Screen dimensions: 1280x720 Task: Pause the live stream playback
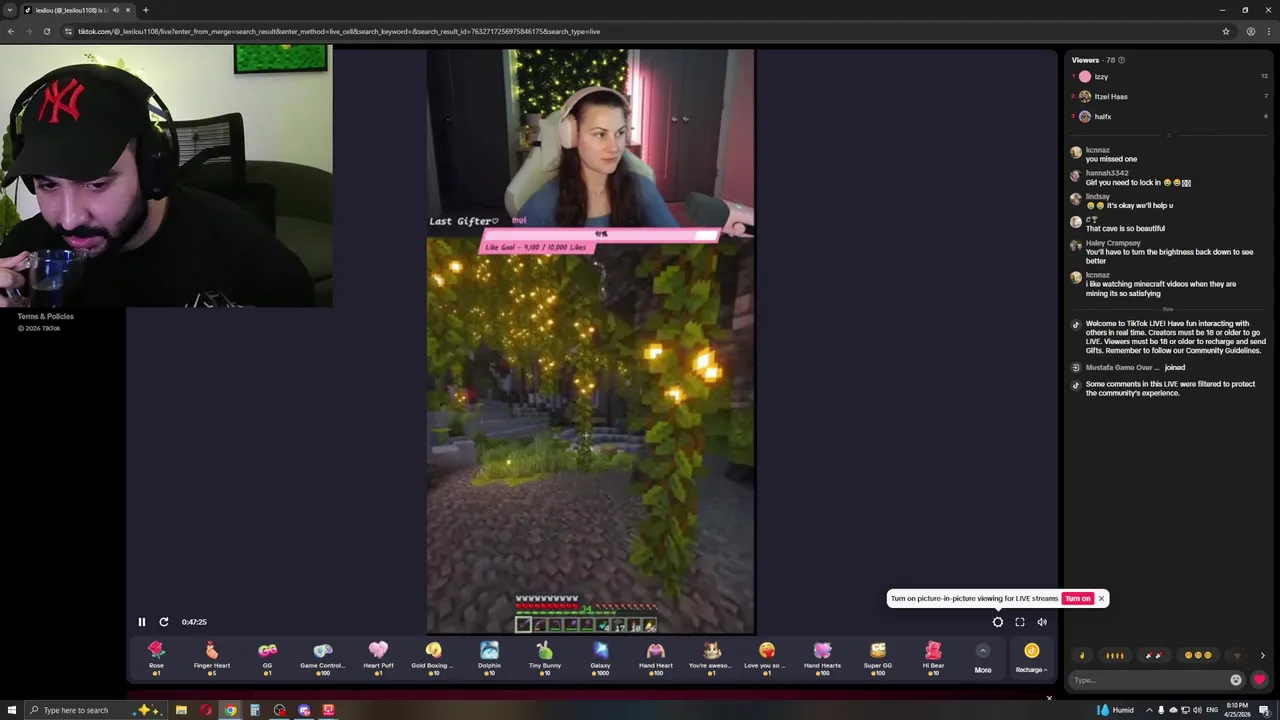[141, 622]
